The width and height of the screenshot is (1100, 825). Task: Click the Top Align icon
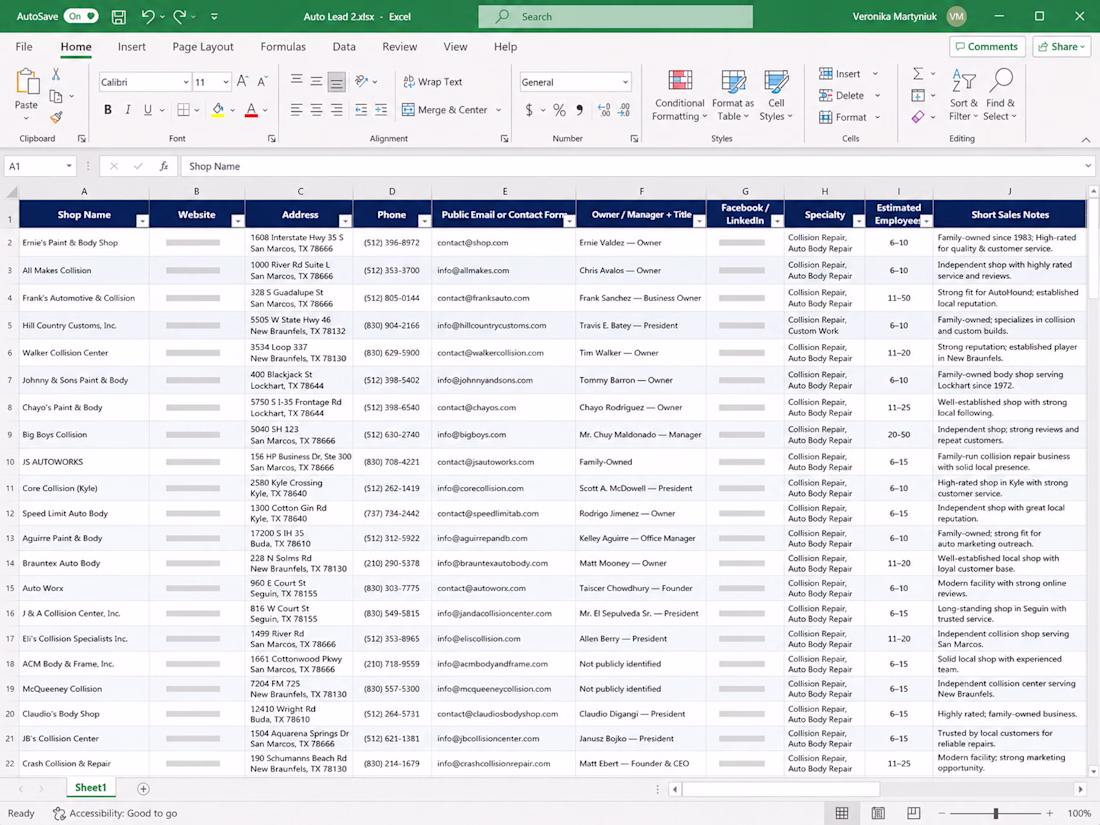(x=297, y=81)
